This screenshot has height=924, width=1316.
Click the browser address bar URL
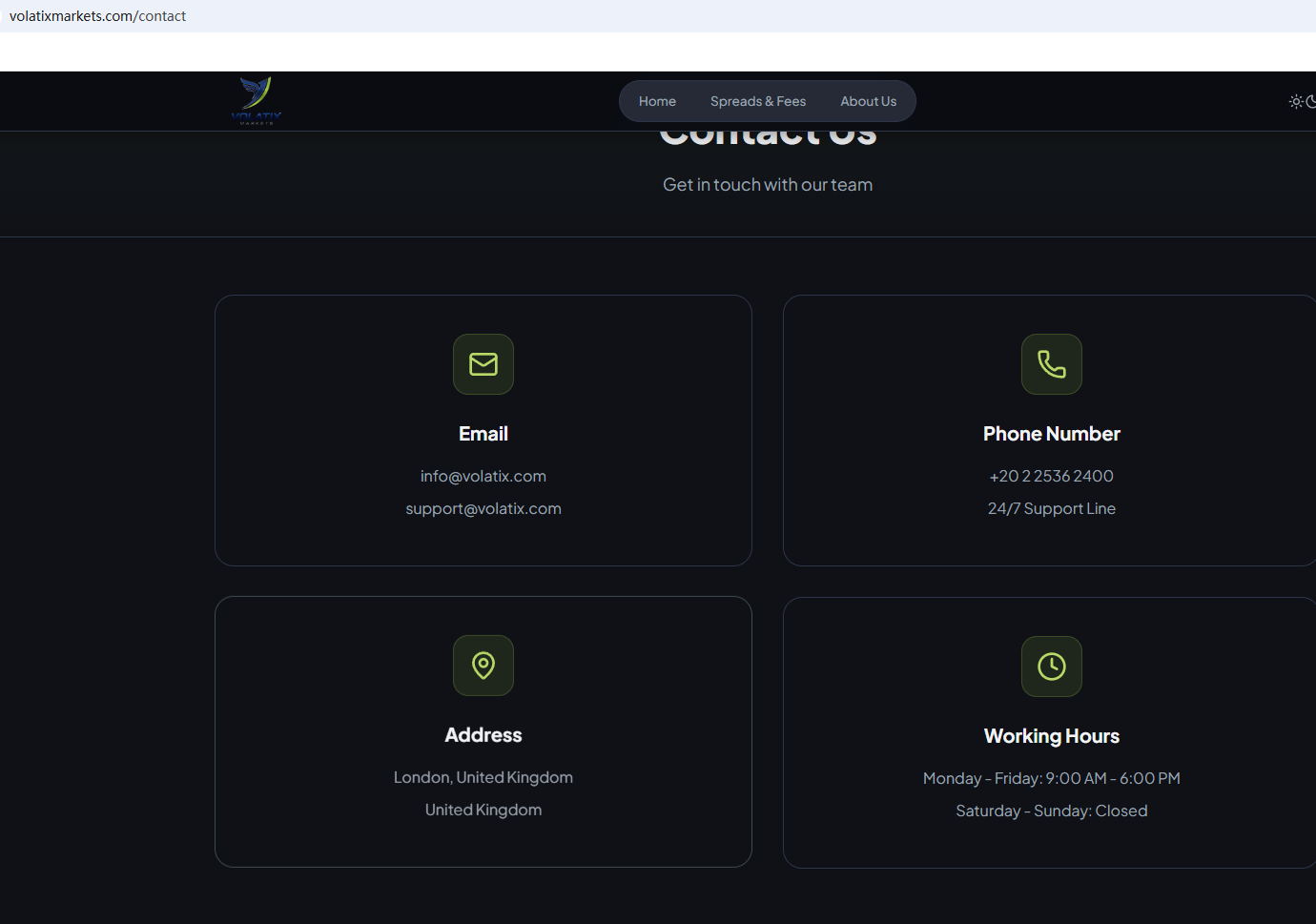pyautogui.click(x=97, y=16)
